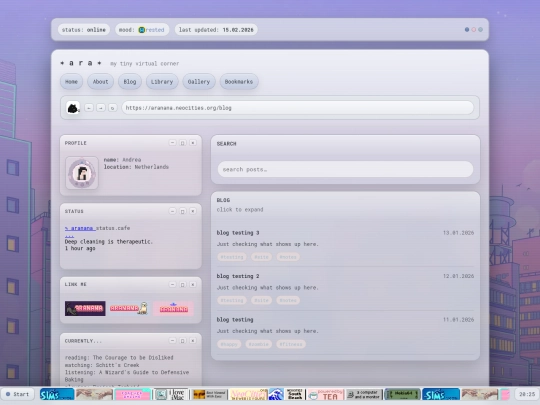Click the green Nokia taskbar badge

click(x=402, y=394)
